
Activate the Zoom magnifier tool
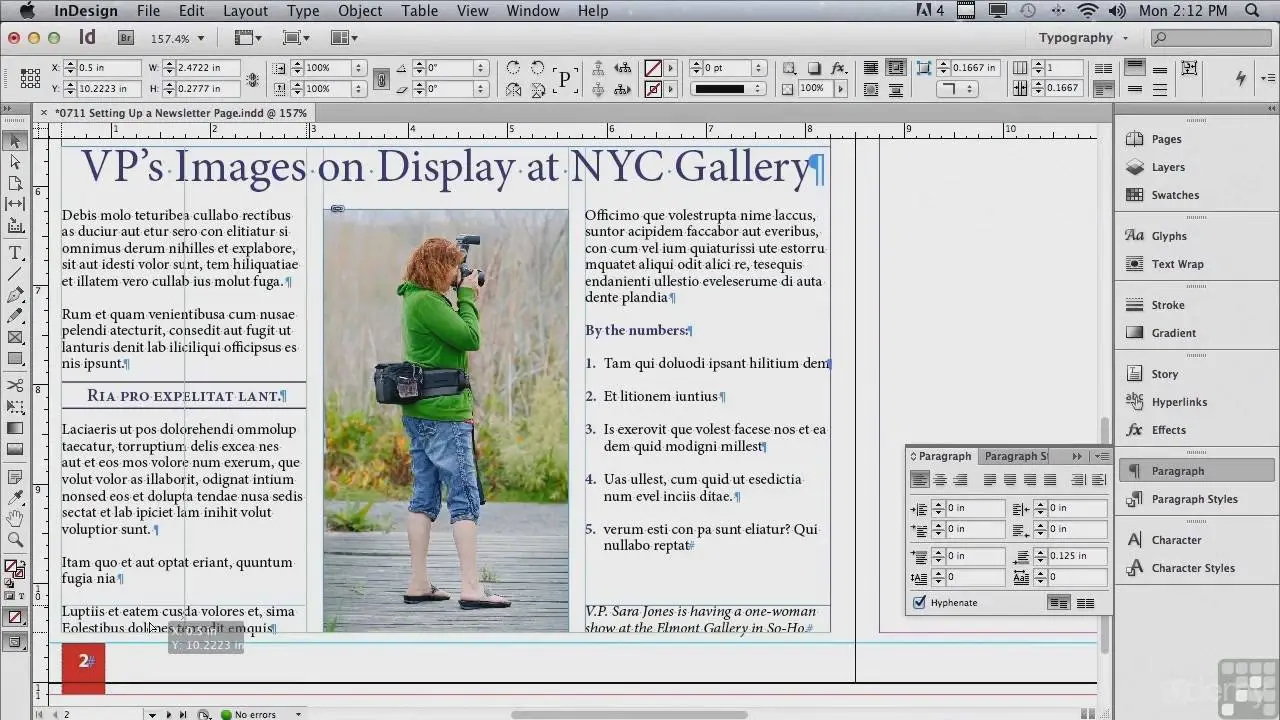[15, 539]
